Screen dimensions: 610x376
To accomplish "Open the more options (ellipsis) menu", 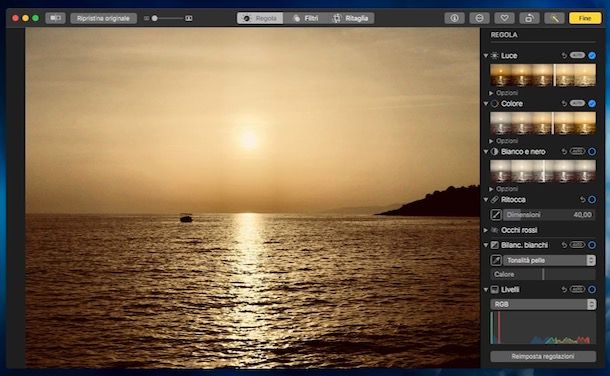I will pos(479,18).
